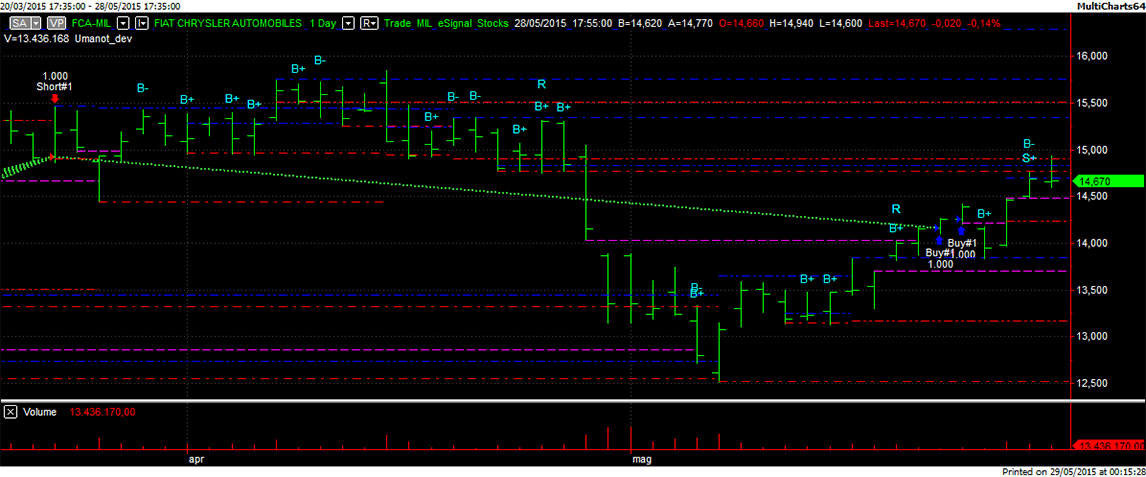This screenshot has height=477, width=1146.
Task: Click the green 14,670 price label
Action: [x=1107, y=181]
